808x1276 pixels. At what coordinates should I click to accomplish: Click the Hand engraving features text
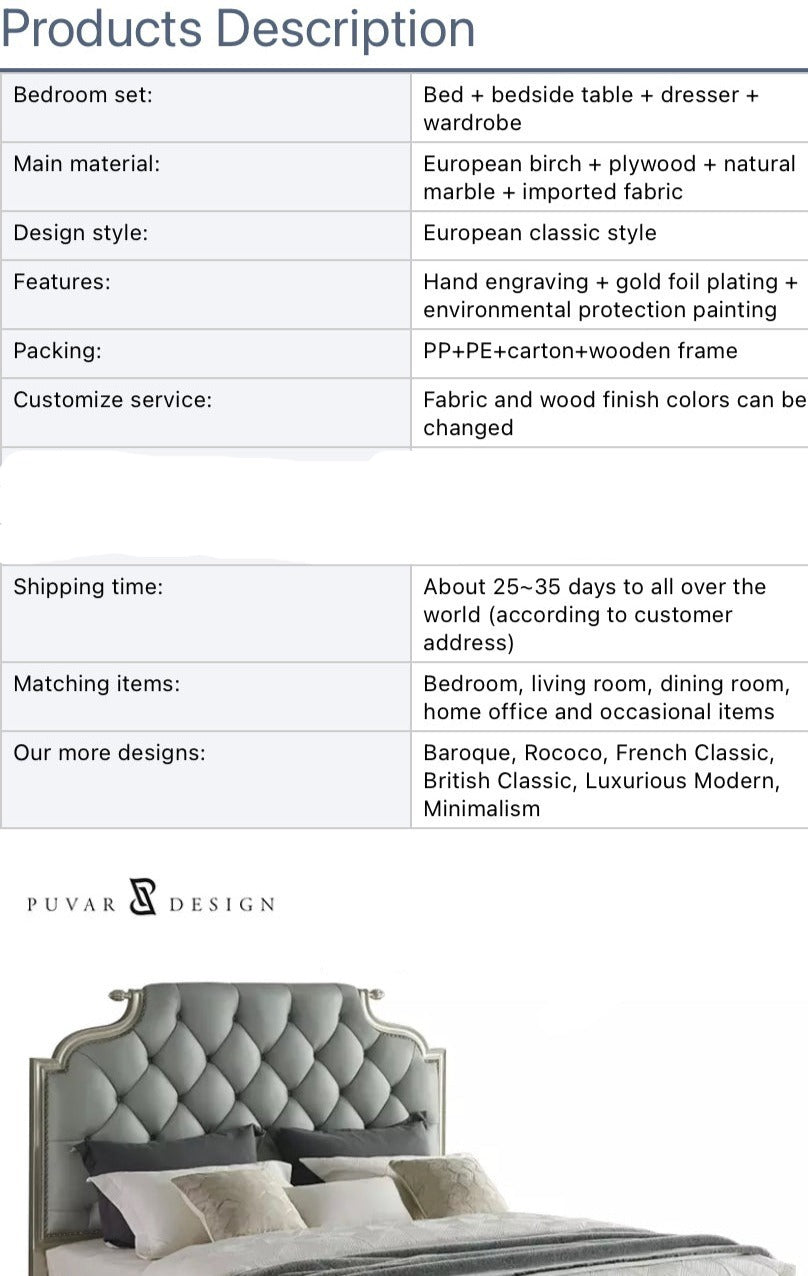[610, 295]
